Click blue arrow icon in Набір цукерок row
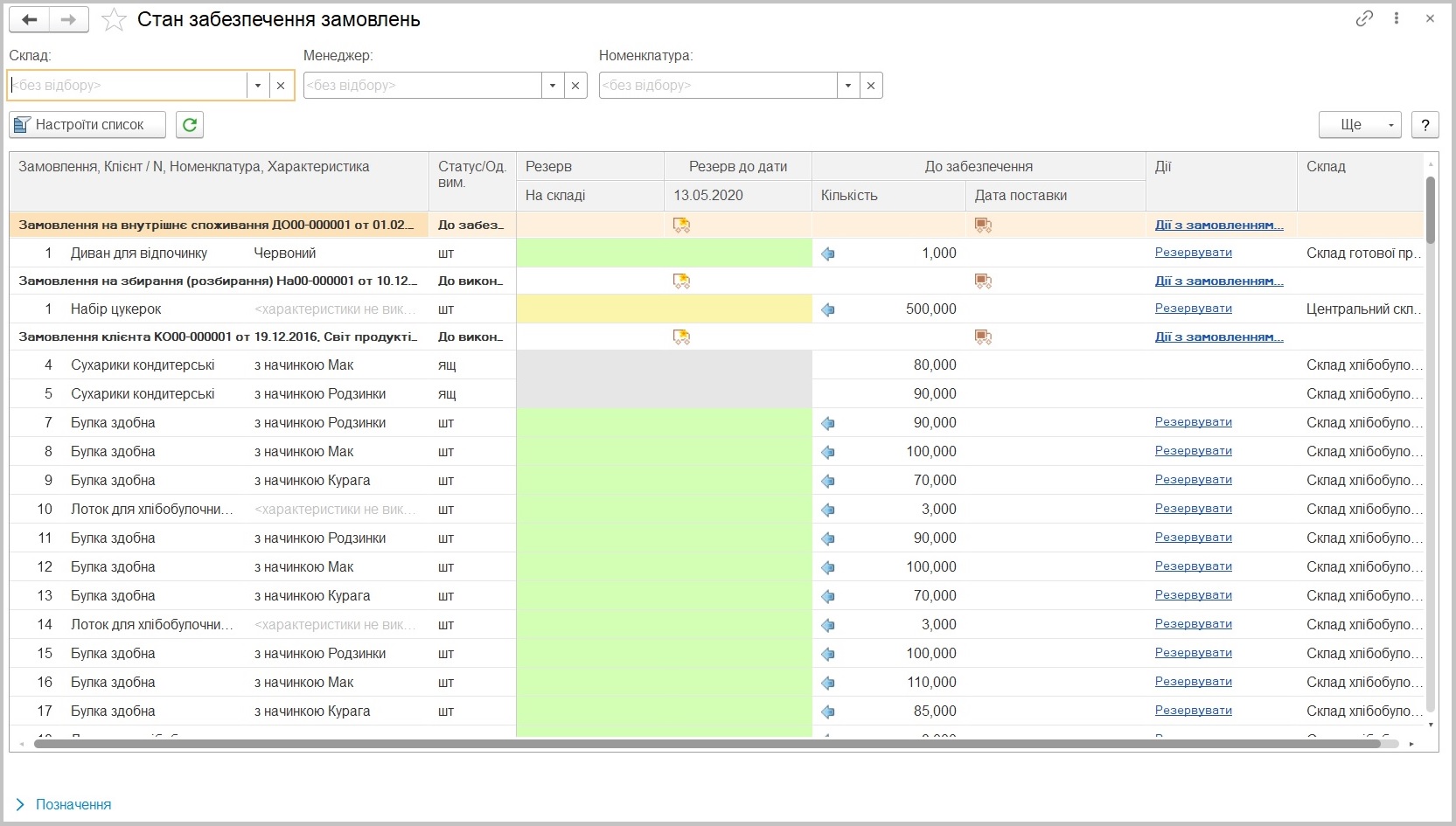The width and height of the screenshot is (1456, 826). pos(828,309)
